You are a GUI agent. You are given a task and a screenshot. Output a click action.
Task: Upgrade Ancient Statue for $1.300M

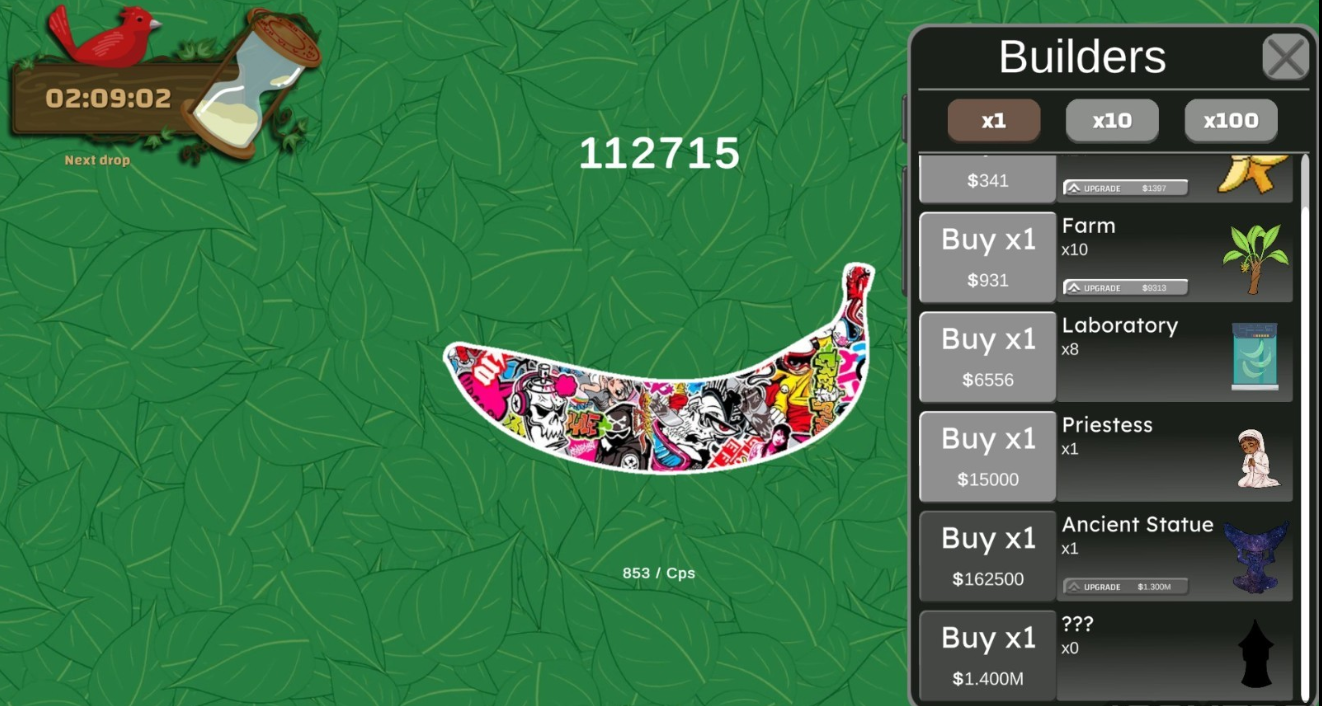pyautogui.click(x=1125, y=586)
